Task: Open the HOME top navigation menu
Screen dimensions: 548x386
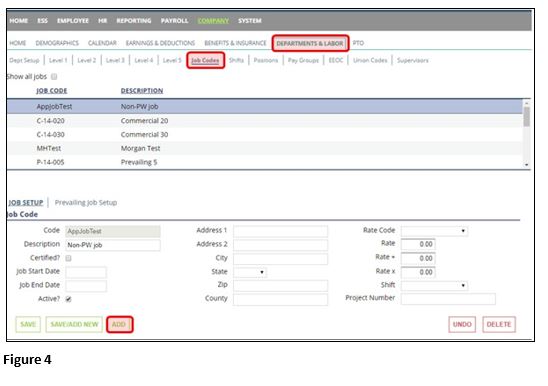Action: coord(19,21)
